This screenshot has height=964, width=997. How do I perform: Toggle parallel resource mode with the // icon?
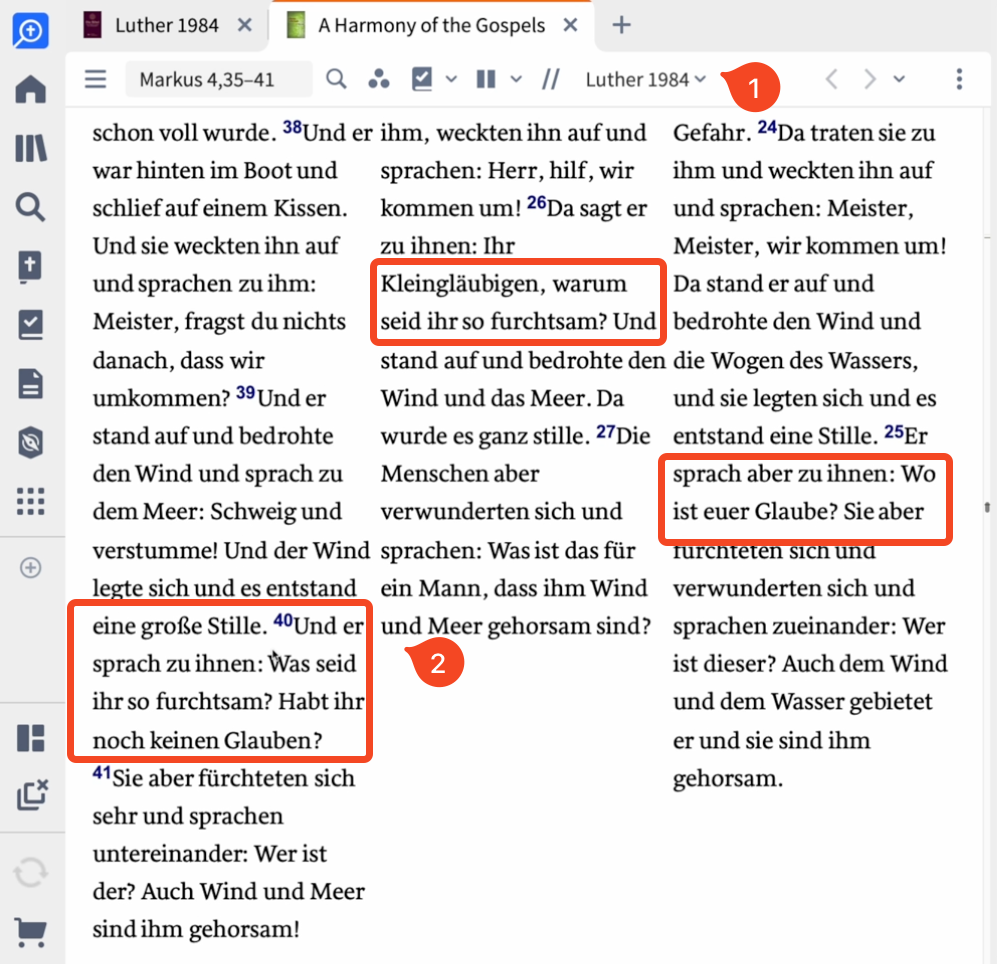click(551, 78)
